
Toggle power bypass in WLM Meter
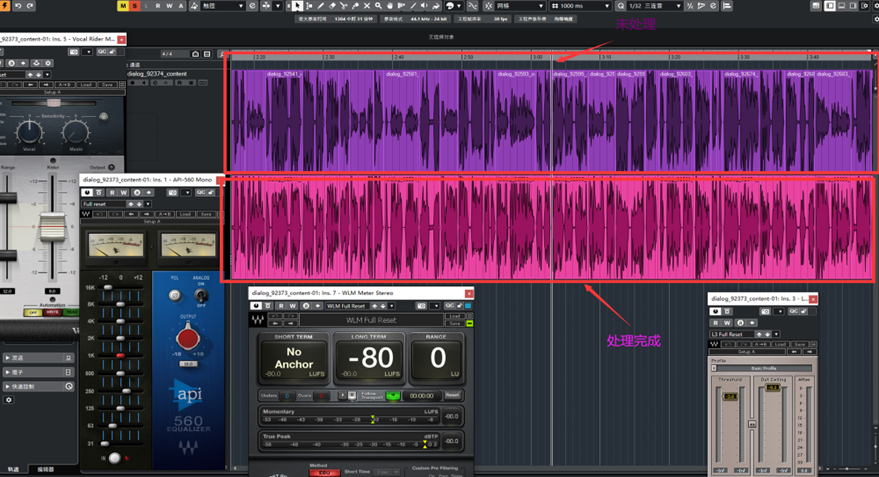pyautogui.click(x=256, y=306)
